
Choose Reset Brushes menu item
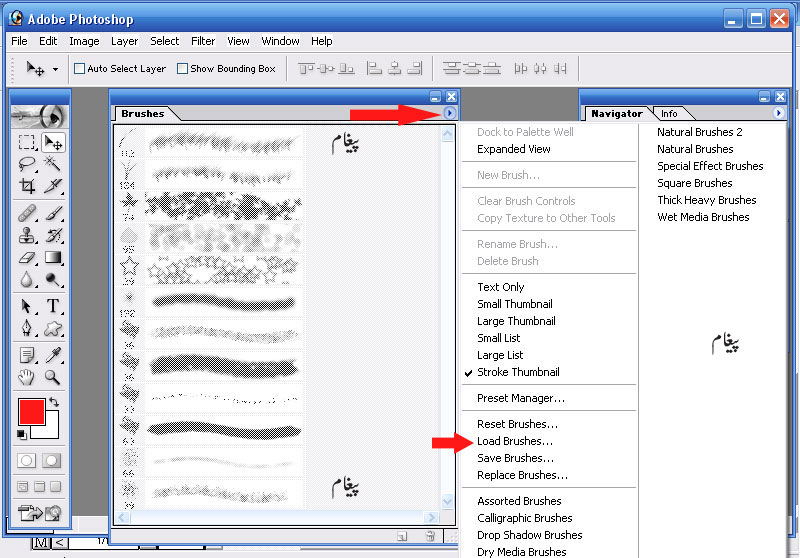(517, 424)
